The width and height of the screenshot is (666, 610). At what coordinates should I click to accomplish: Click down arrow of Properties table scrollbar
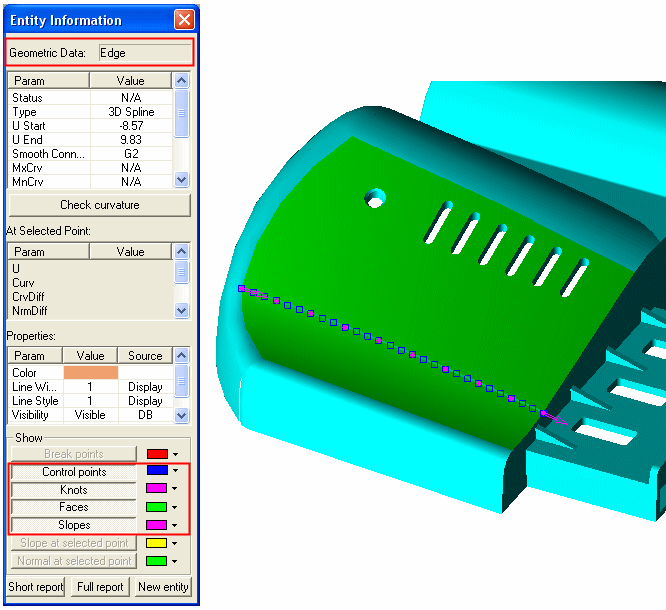coord(181,415)
